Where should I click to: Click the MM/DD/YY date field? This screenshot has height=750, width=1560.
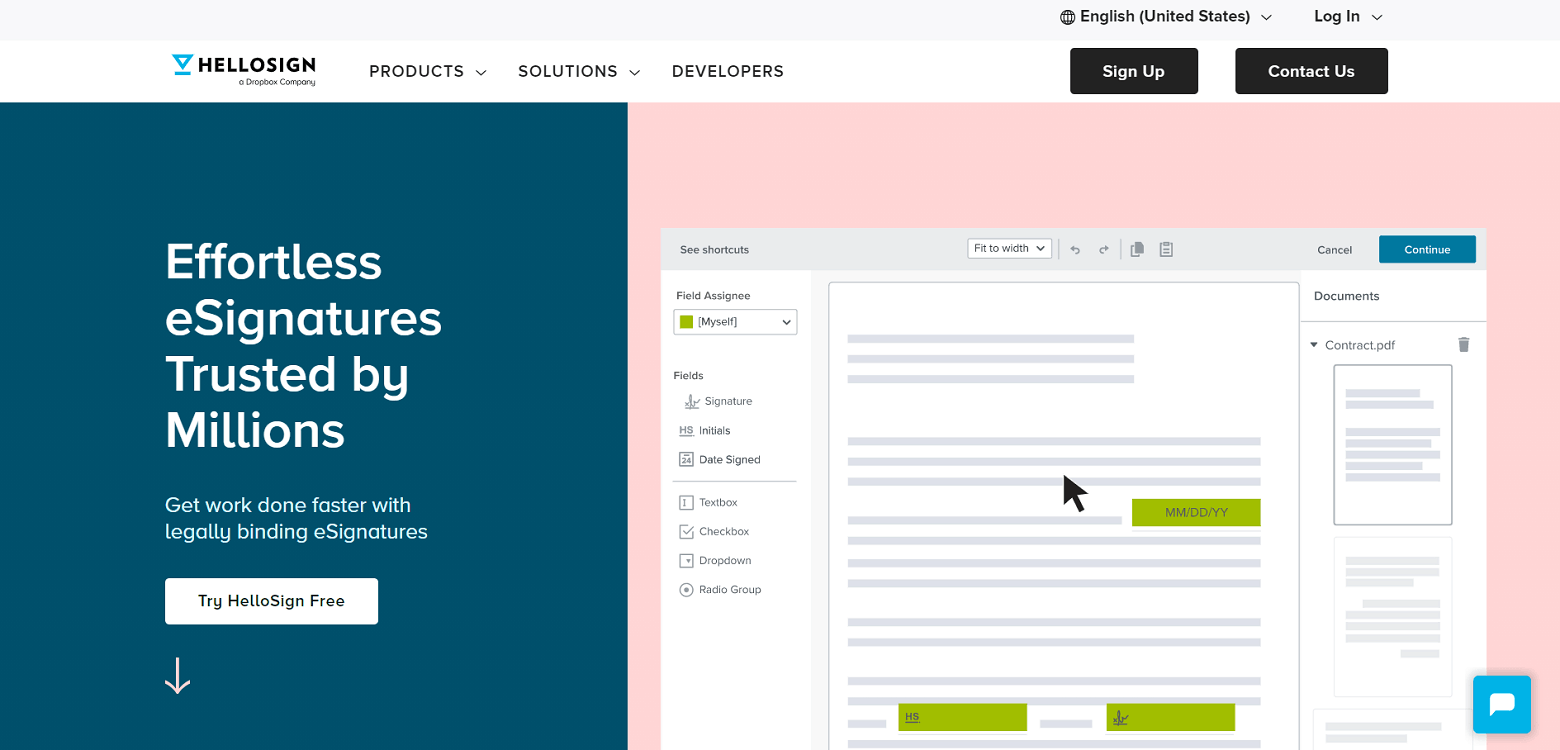tap(1196, 513)
